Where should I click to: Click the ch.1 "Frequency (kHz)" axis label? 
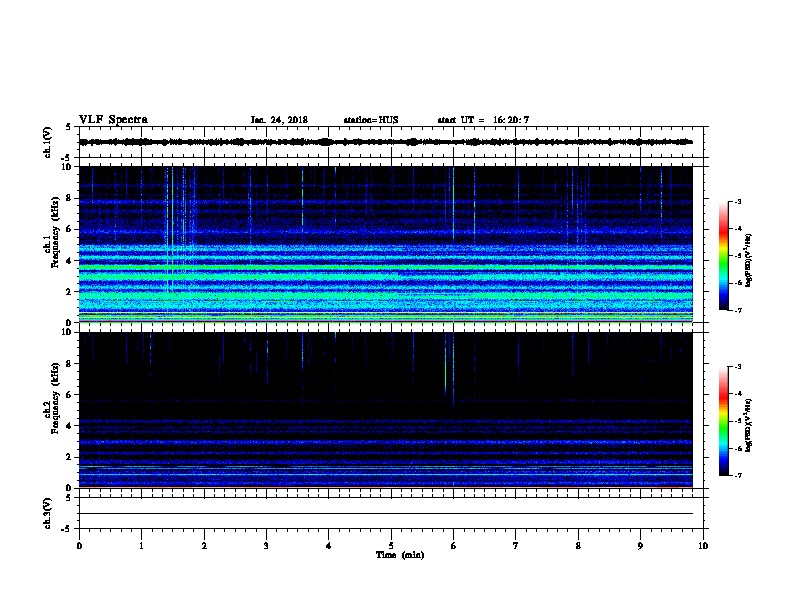pos(55,233)
